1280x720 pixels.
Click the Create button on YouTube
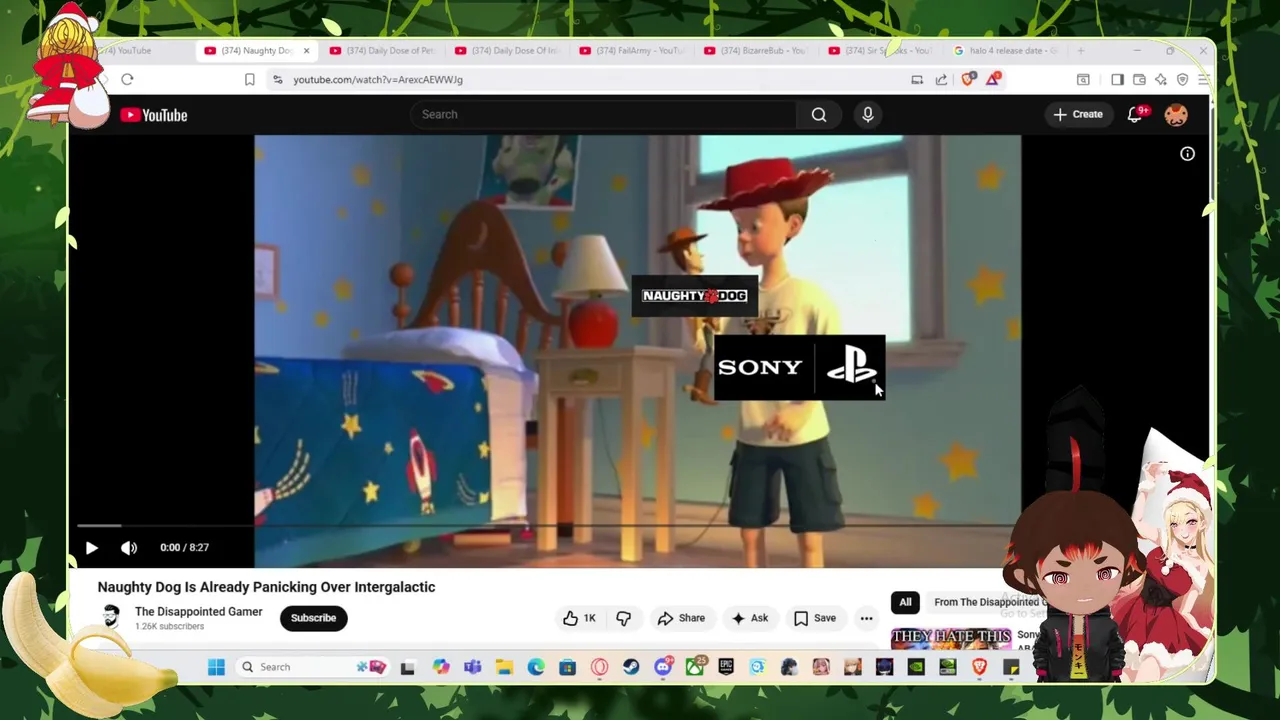(x=1078, y=115)
